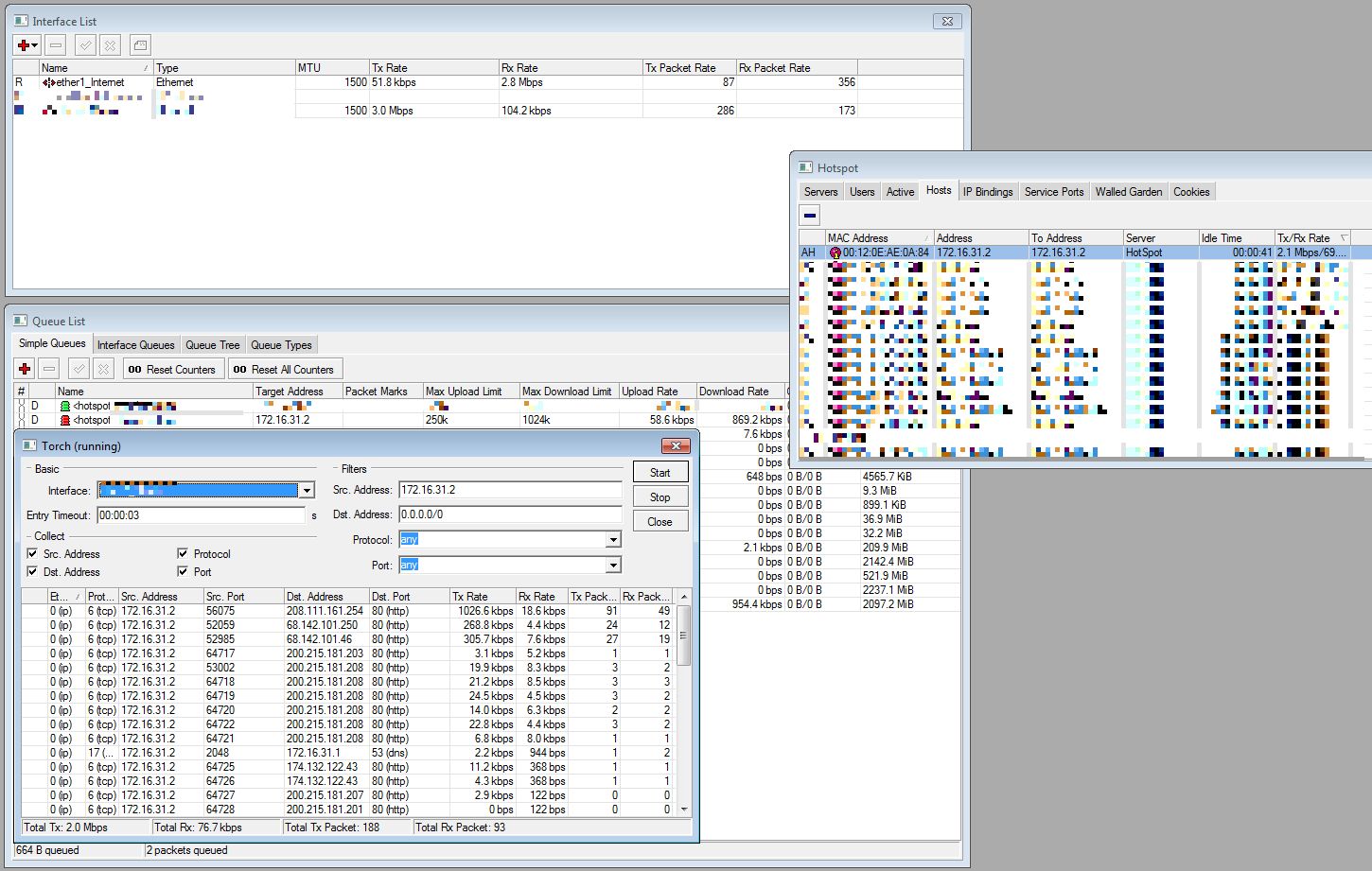This screenshot has width=1372, height=871.
Task: Click the disable X icon in Queue List
Action: point(104,370)
